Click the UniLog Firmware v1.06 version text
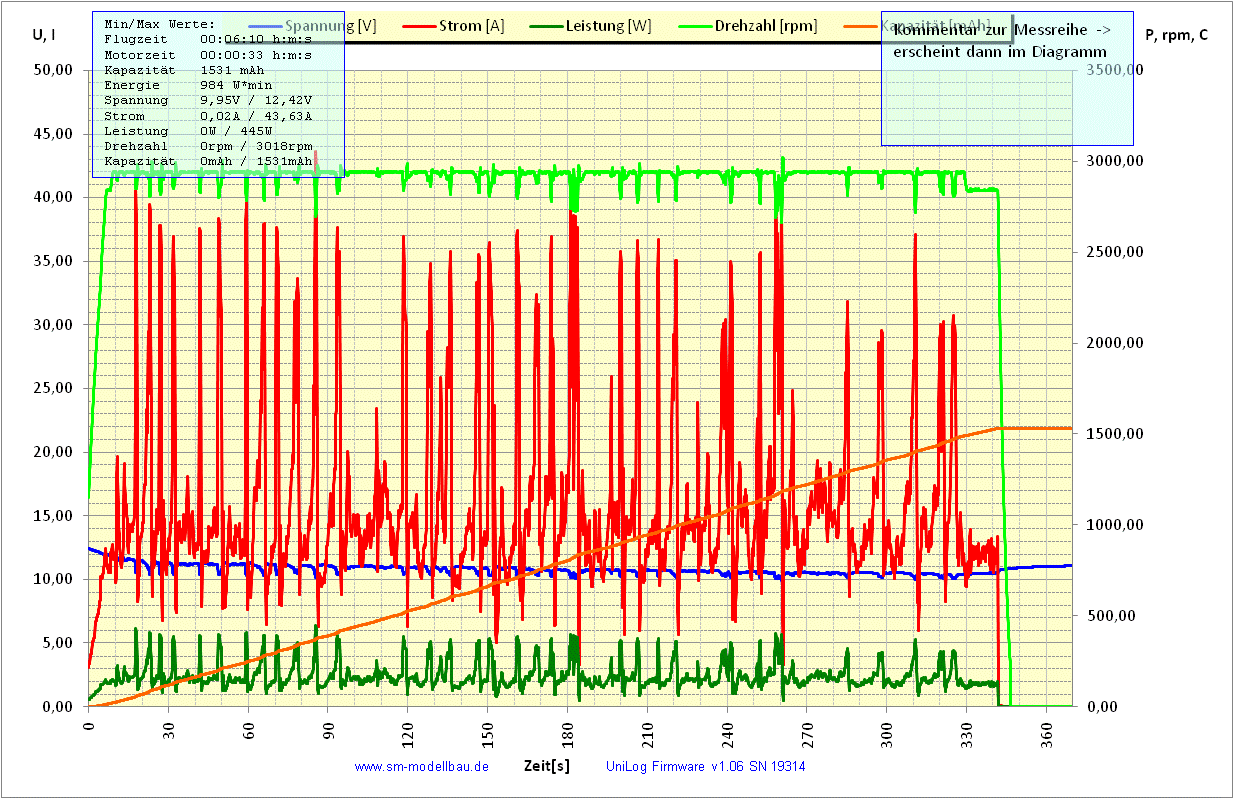Screen dimensions: 1234x799 [x=705, y=767]
